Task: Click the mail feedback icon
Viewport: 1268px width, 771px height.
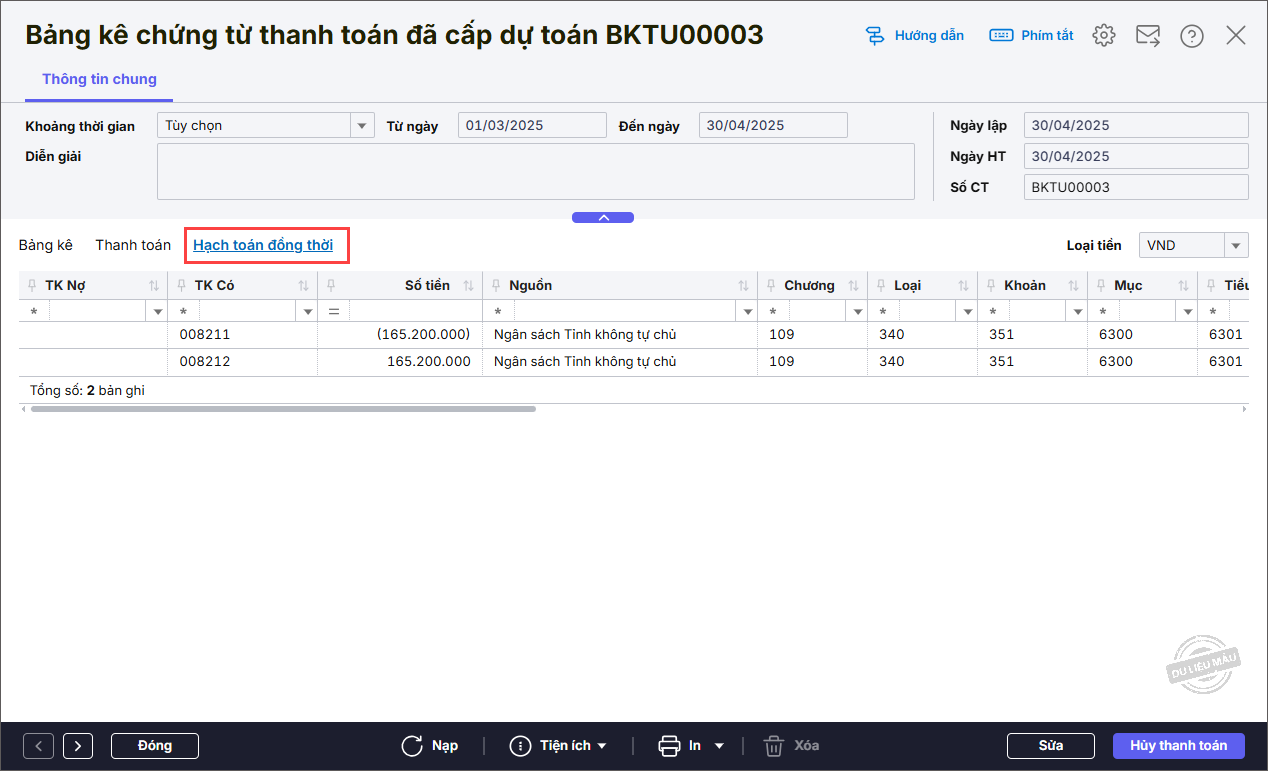Action: (x=1147, y=35)
